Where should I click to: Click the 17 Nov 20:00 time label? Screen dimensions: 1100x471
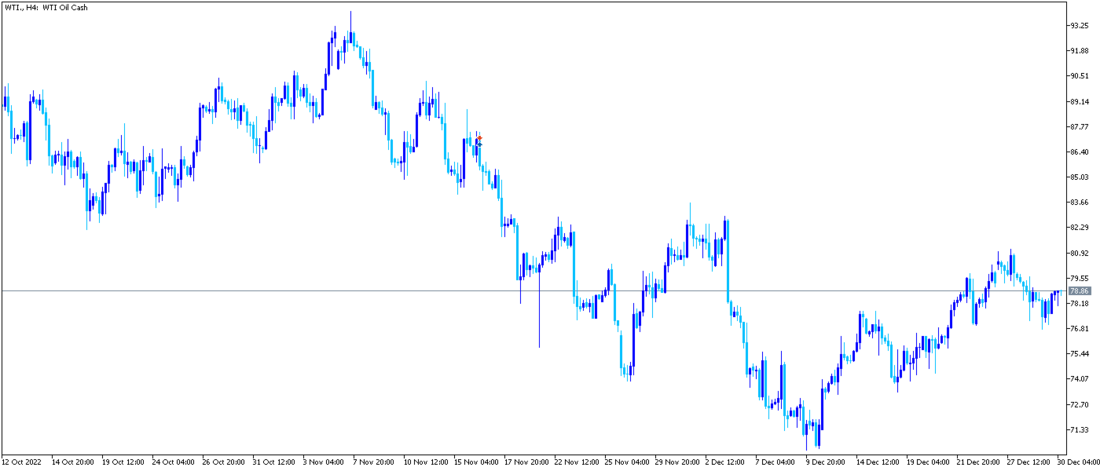click(x=525, y=462)
